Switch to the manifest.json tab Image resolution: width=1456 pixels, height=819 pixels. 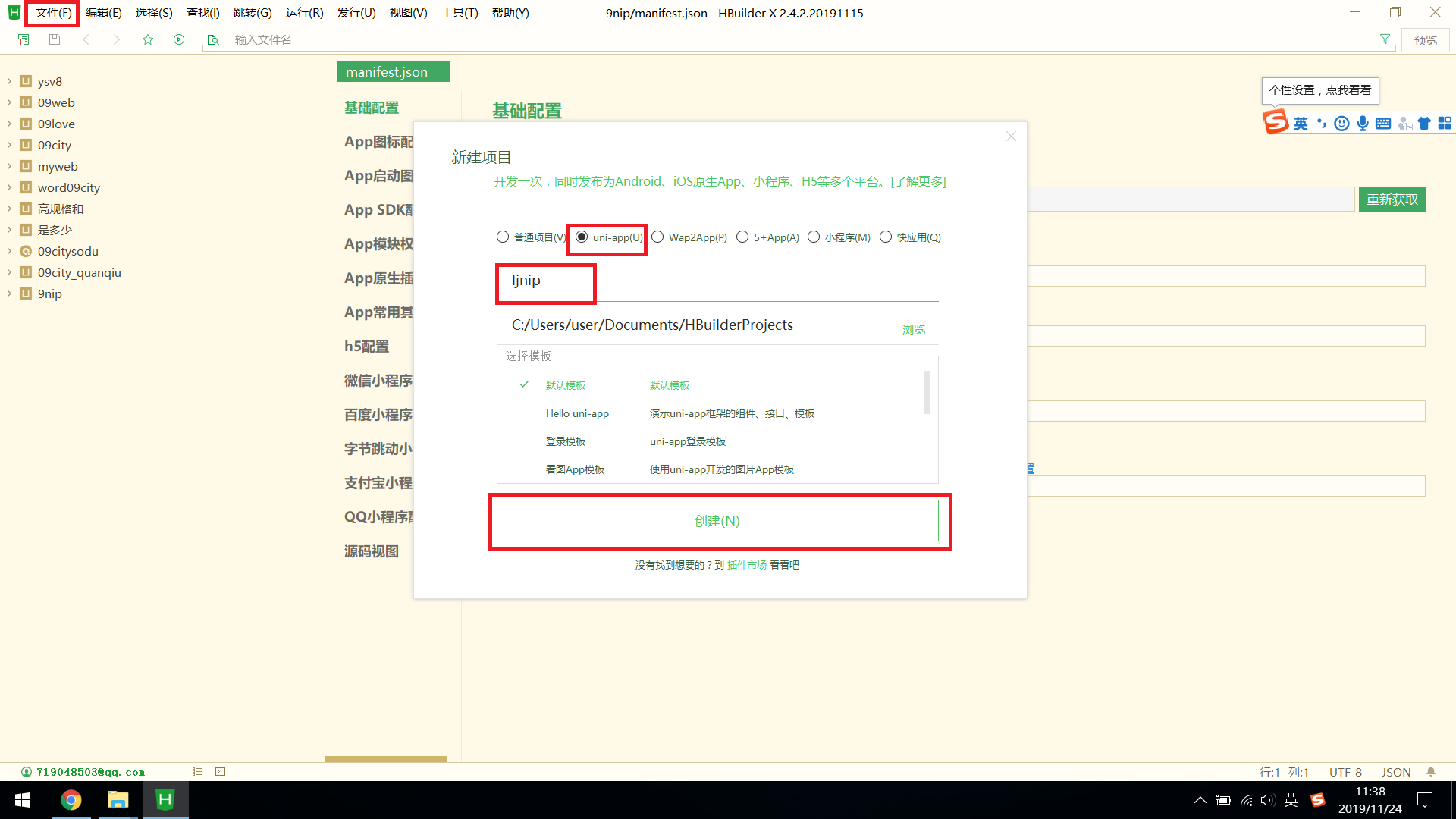point(394,71)
